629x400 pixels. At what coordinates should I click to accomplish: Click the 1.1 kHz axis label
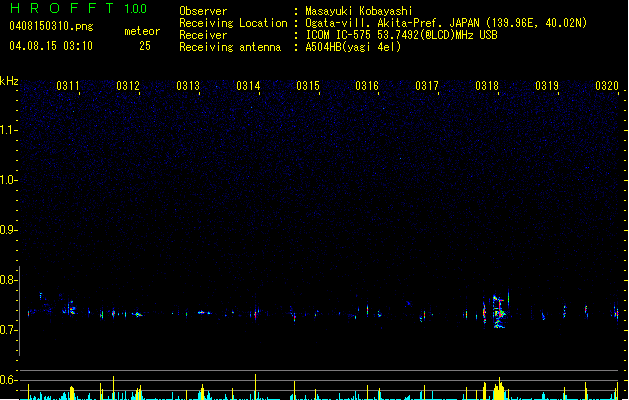[8, 130]
